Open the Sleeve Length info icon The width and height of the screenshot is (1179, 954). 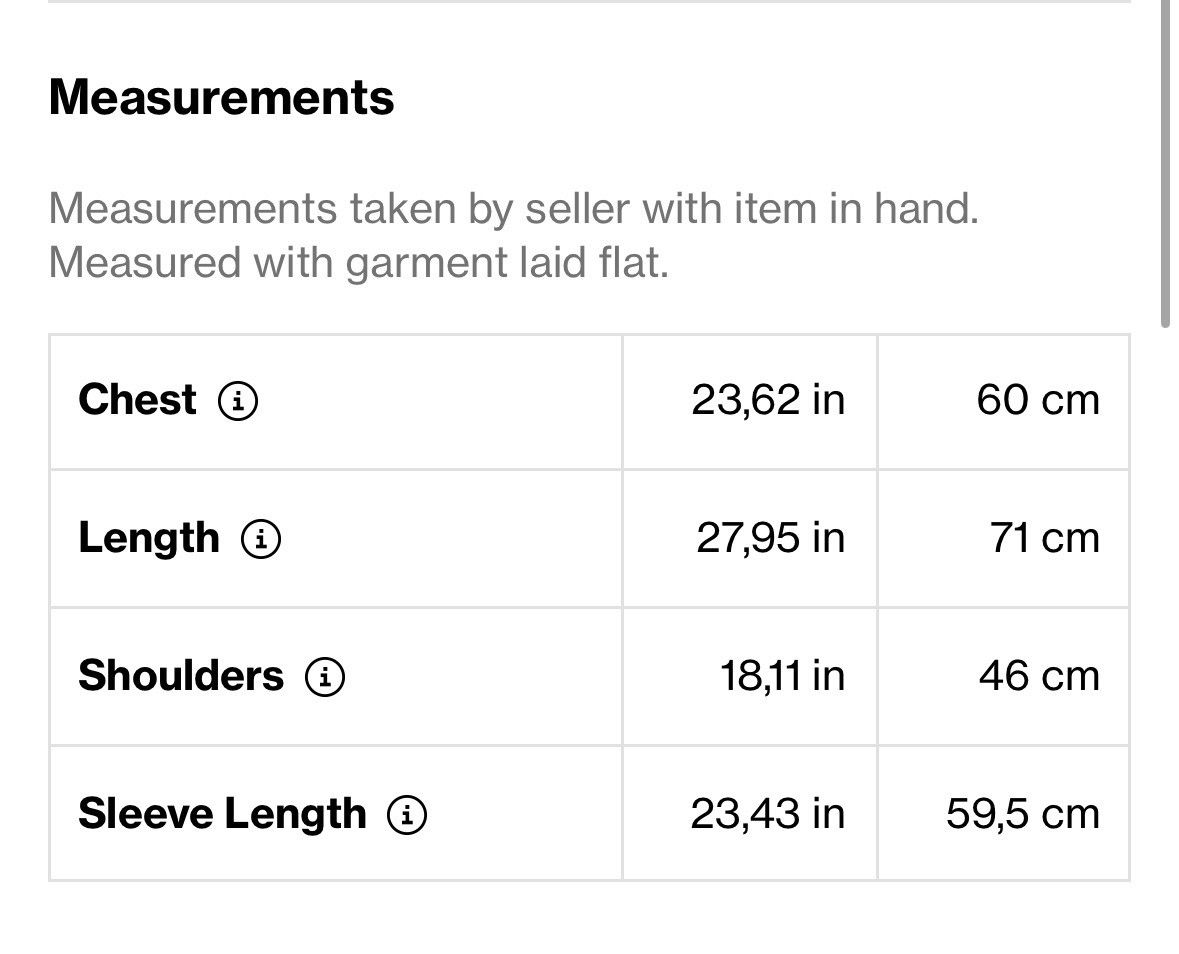[407, 815]
